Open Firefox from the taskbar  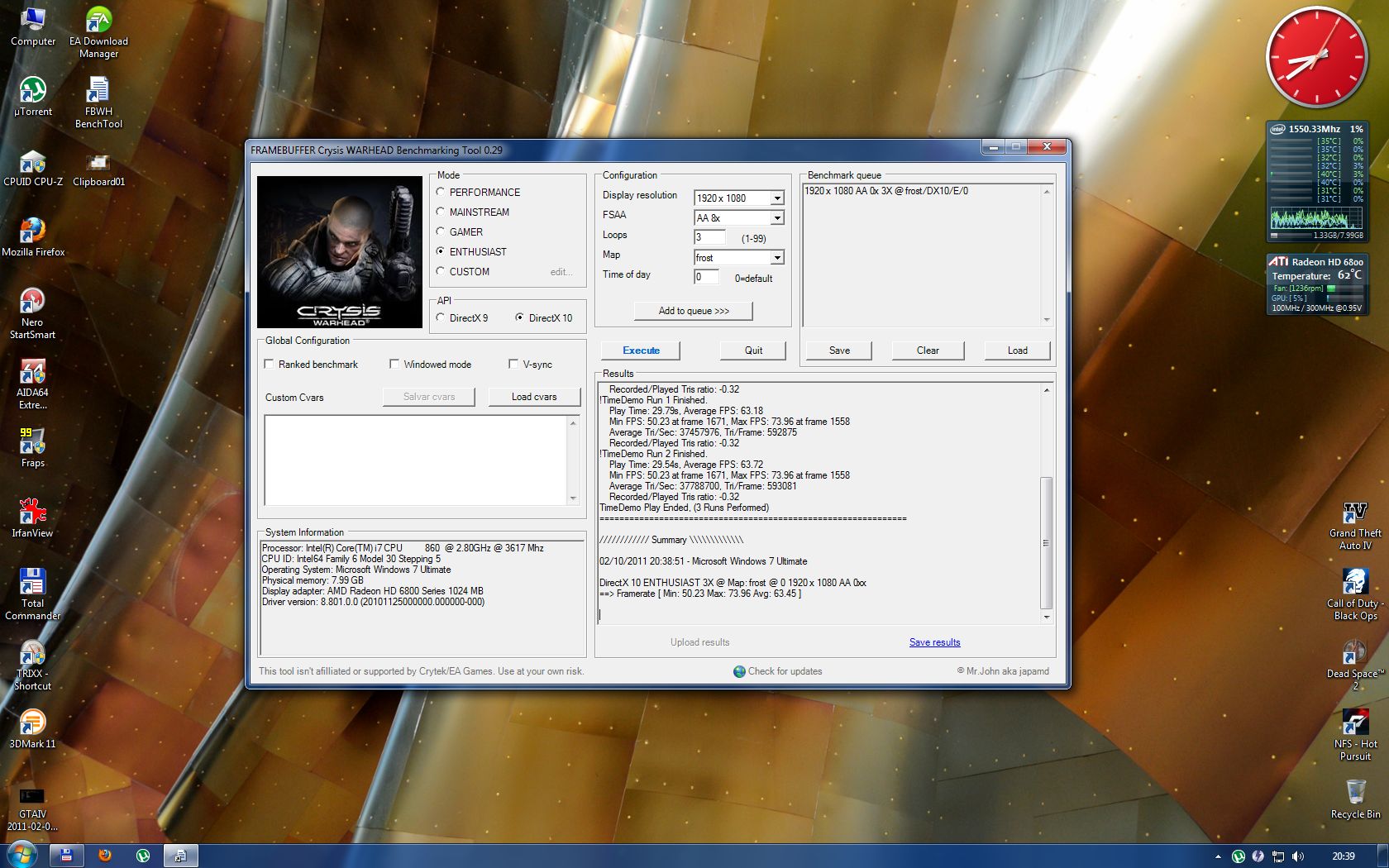[105, 856]
